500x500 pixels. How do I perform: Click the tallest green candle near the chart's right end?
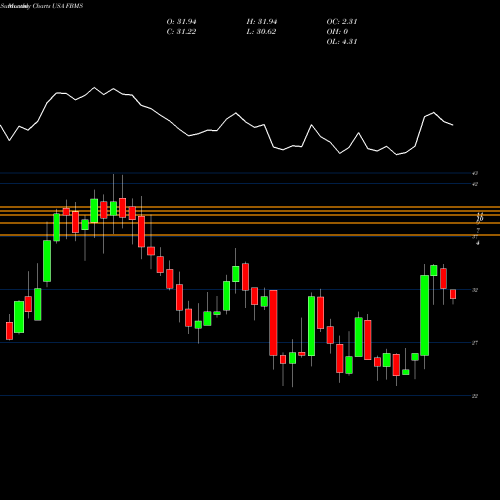[424, 315]
